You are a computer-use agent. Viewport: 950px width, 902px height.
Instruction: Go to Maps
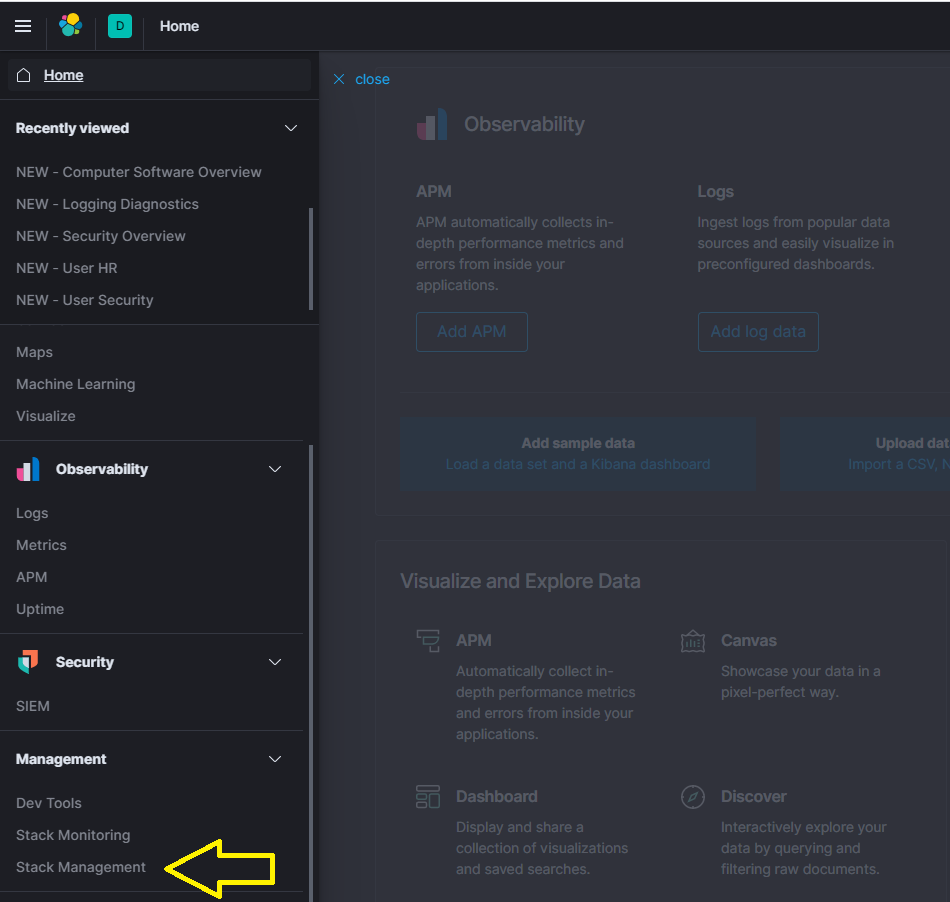click(35, 353)
